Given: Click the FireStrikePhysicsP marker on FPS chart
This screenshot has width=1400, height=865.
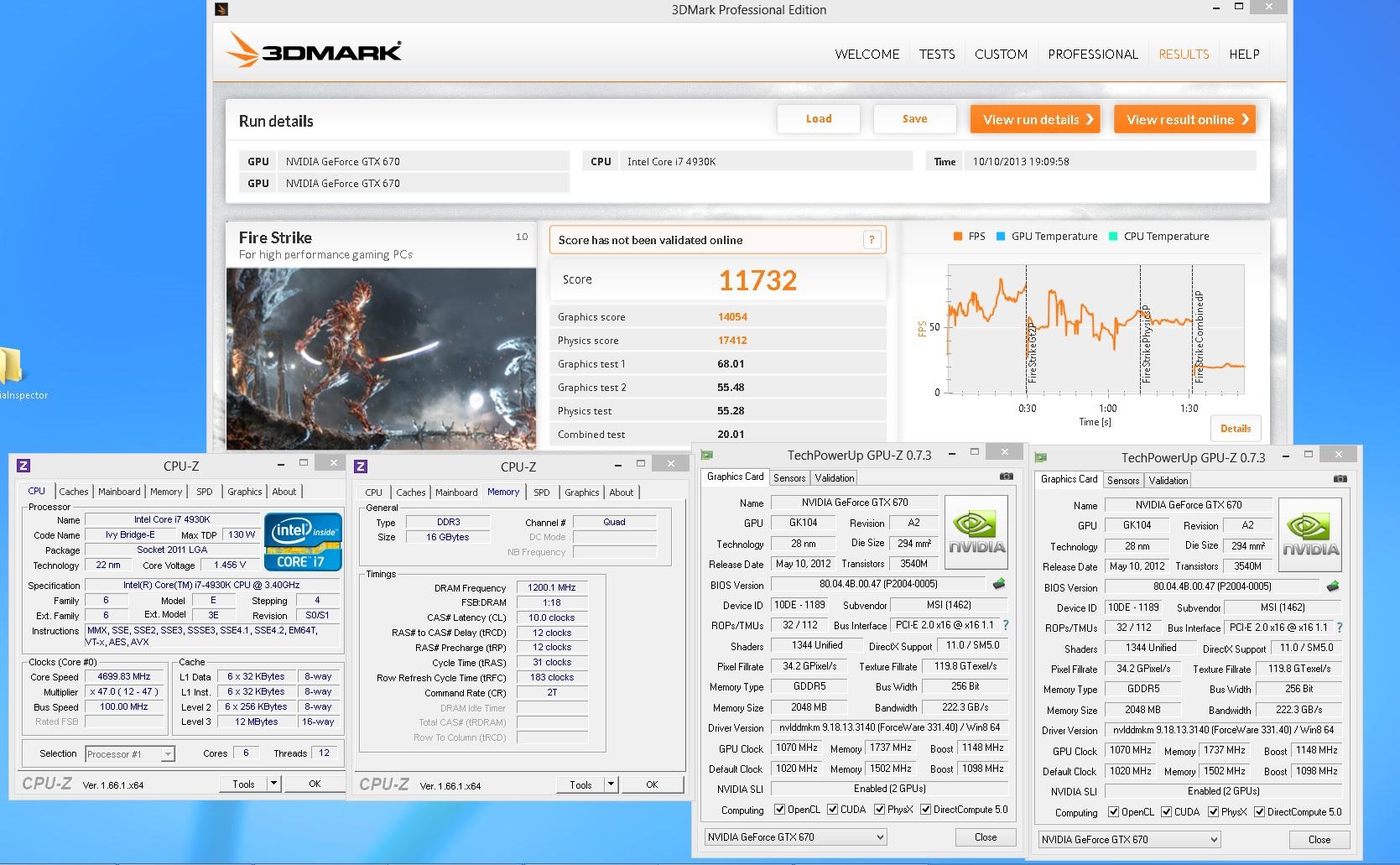Looking at the screenshot, I should (x=1146, y=344).
